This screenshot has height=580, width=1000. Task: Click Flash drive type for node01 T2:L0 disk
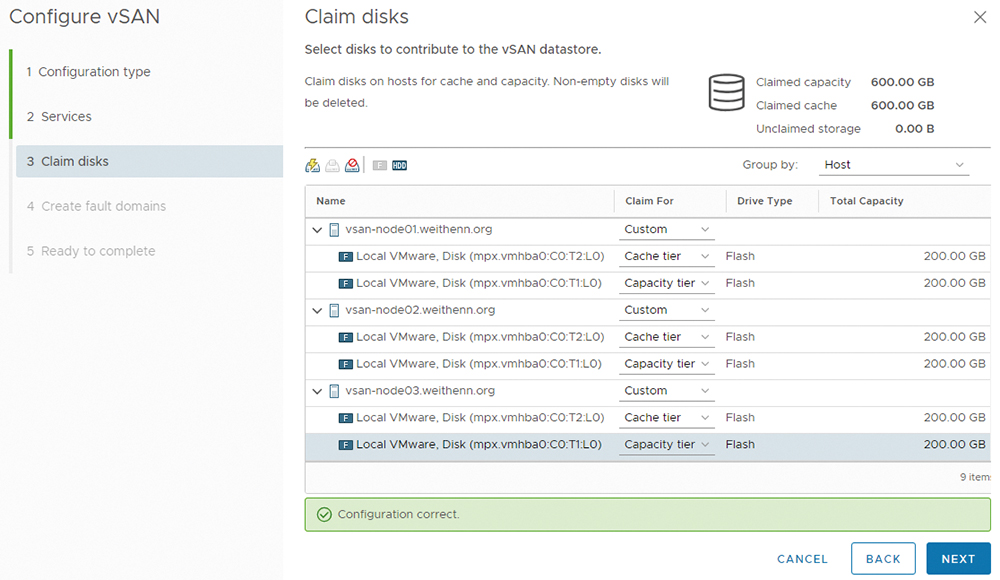740,257
